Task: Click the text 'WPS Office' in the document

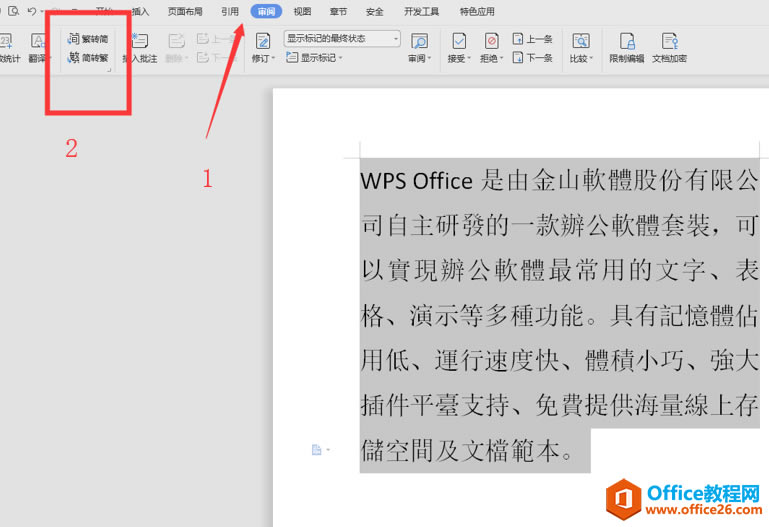Action: click(416, 181)
